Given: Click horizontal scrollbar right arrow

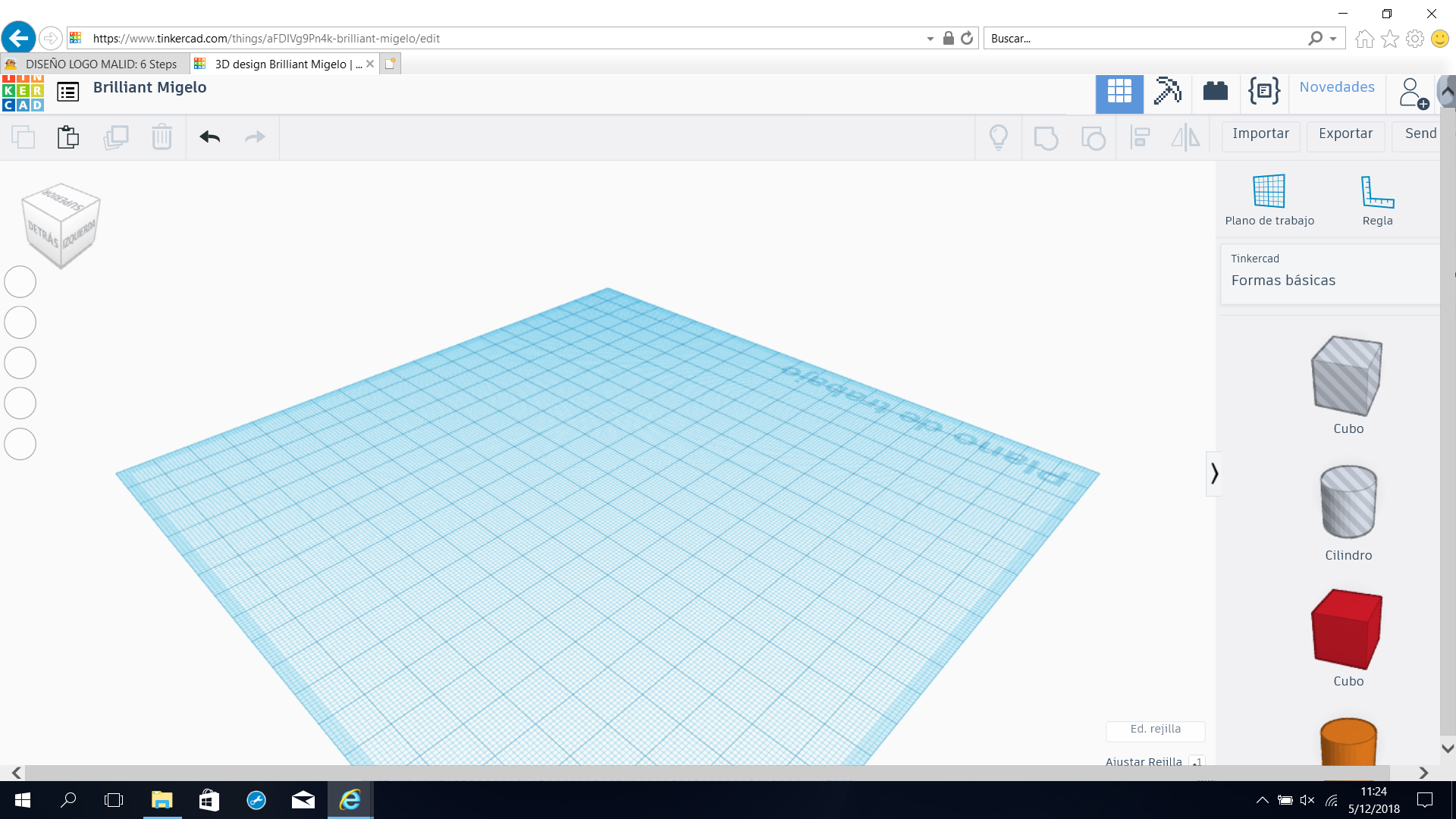Looking at the screenshot, I should (x=1423, y=773).
